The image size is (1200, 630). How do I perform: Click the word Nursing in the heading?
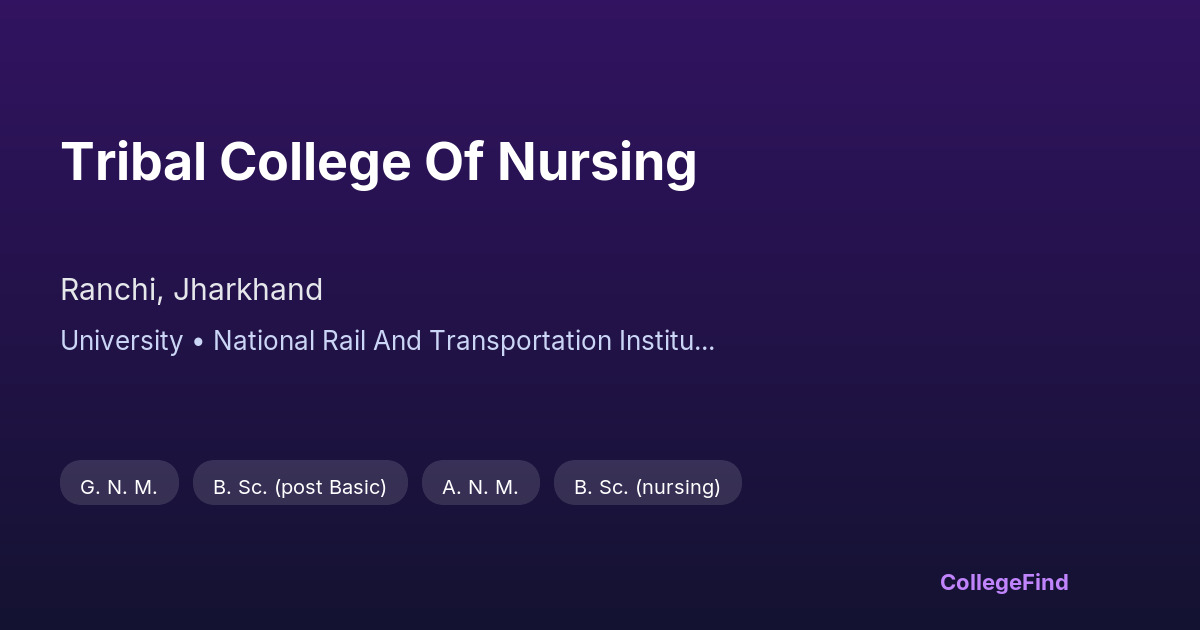[x=596, y=164]
